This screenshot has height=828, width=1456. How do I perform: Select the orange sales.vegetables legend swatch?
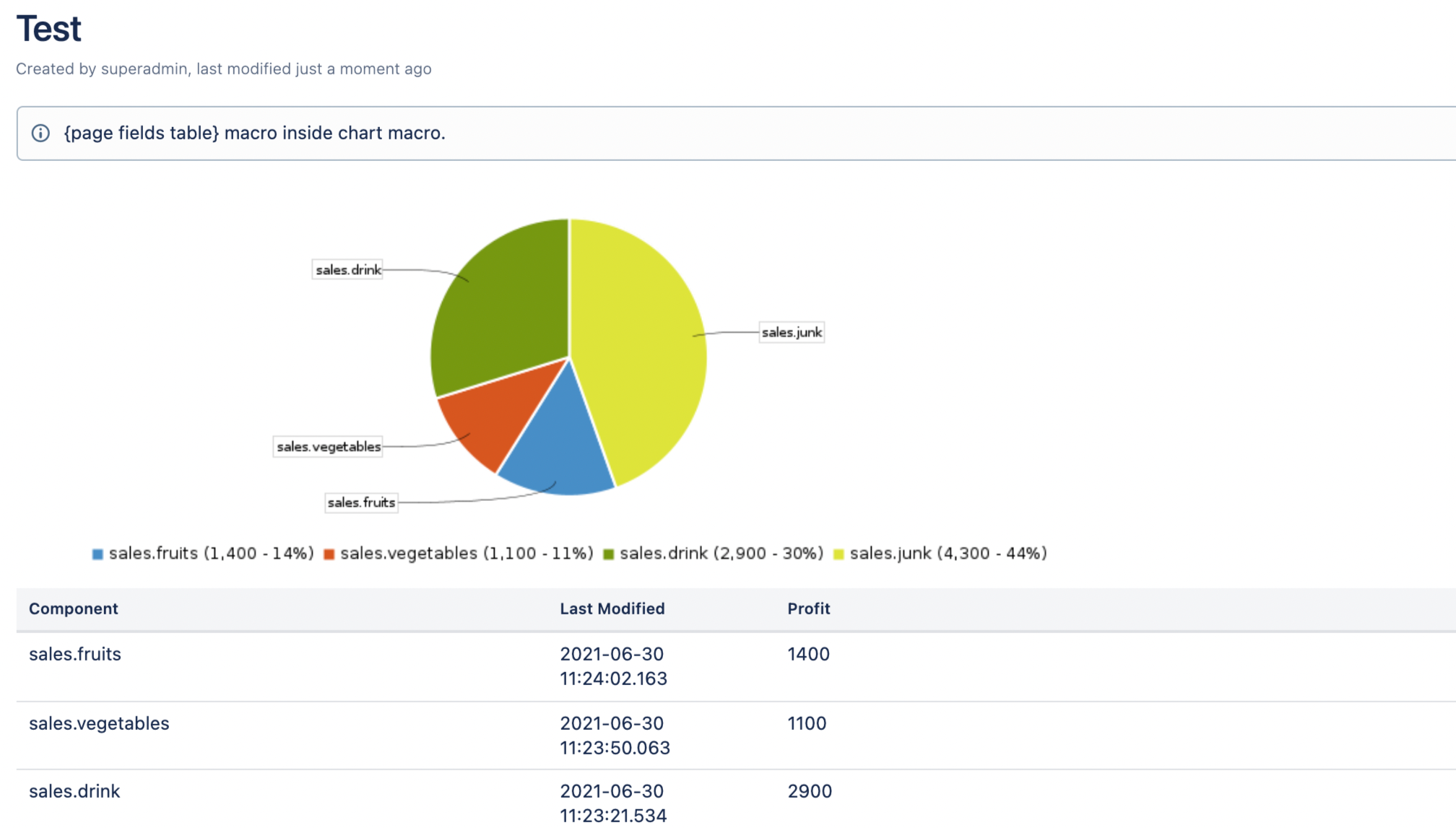[x=329, y=553]
